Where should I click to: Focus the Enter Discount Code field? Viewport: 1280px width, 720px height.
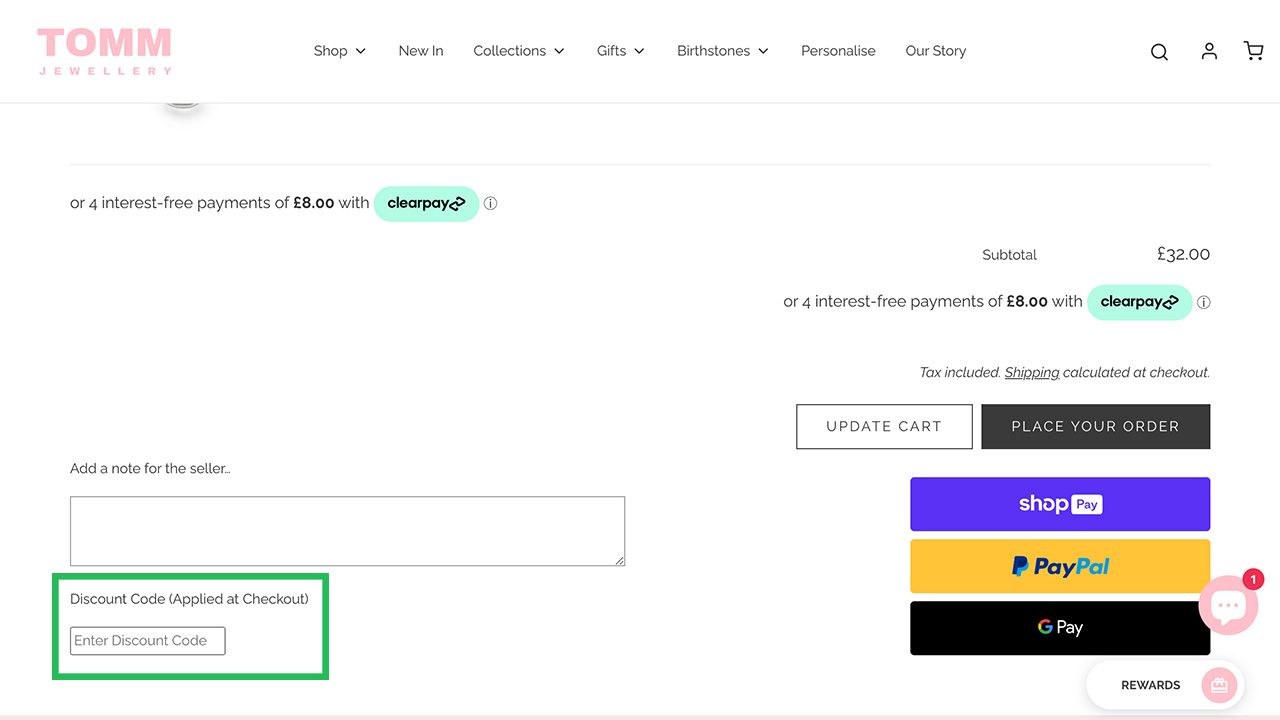tap(148, 641)
